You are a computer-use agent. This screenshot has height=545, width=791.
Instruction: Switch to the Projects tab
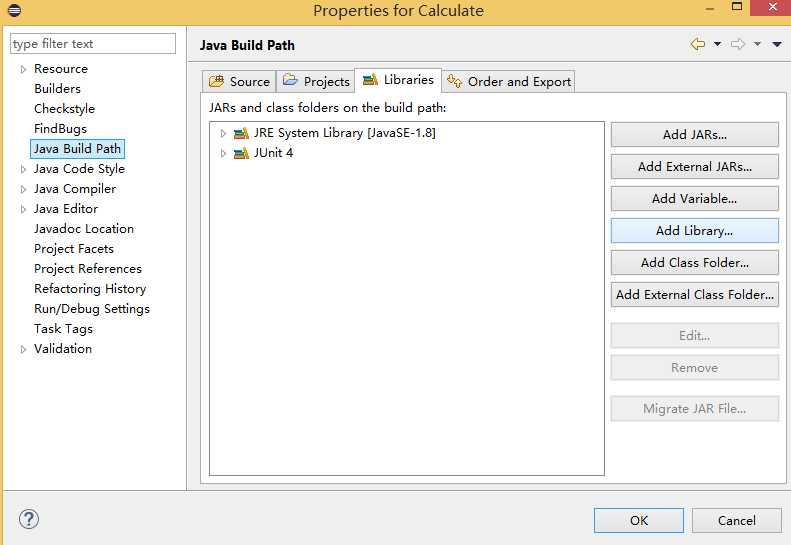point(316,81)
